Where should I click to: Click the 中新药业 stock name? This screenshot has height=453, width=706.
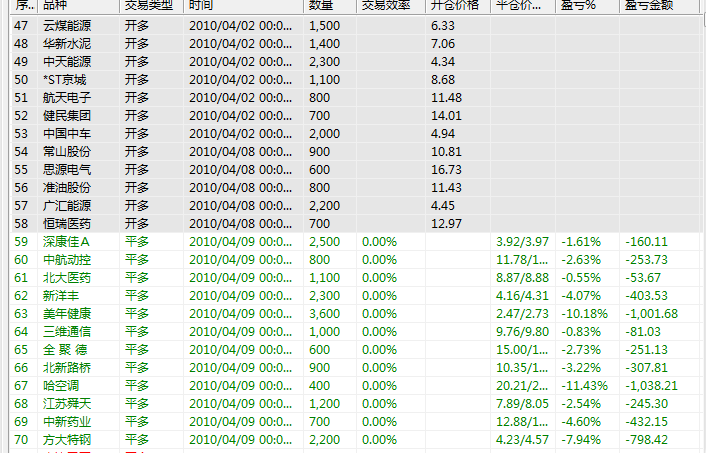tap(67, 422)
